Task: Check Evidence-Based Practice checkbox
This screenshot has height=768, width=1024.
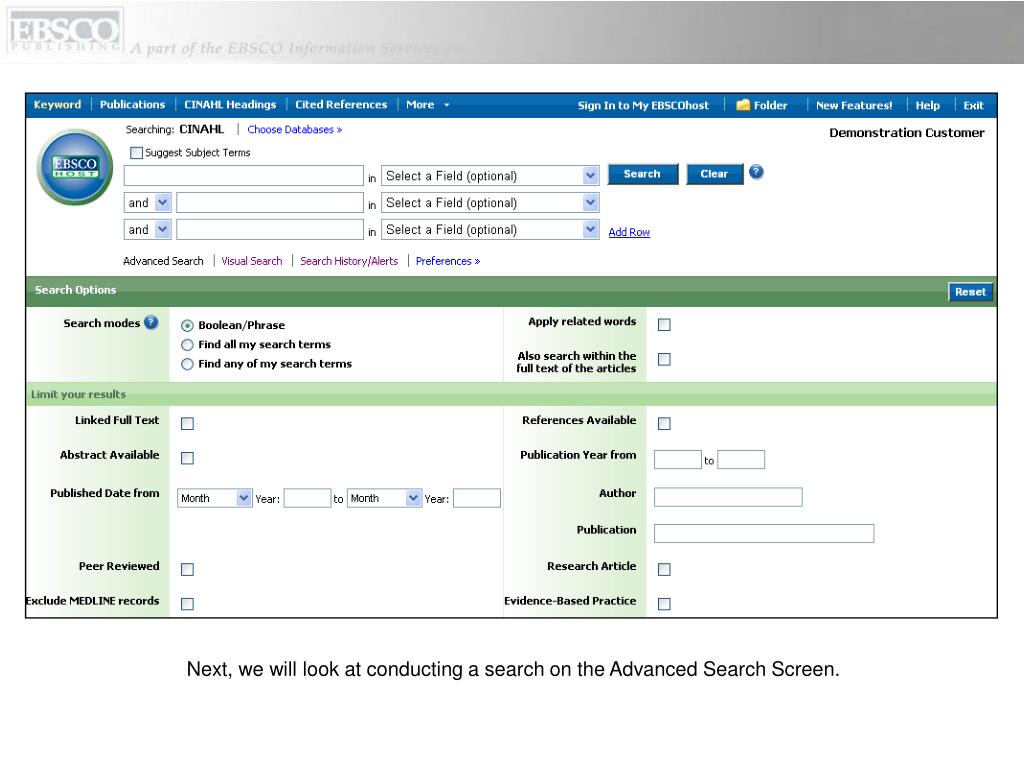Action: pyautogui.click(x=664, y=604)
